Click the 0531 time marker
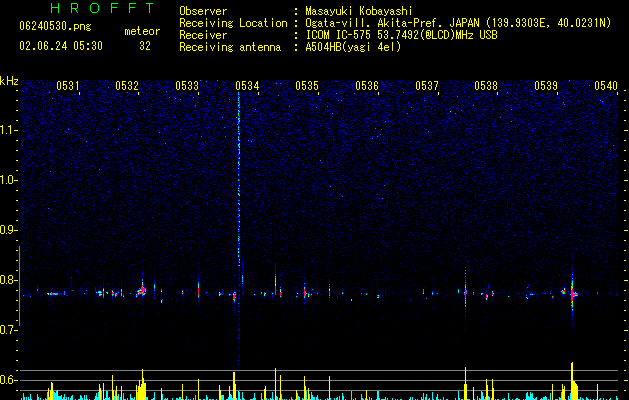The height and width of the screenshot is (400, 629). tap(67, 86)
